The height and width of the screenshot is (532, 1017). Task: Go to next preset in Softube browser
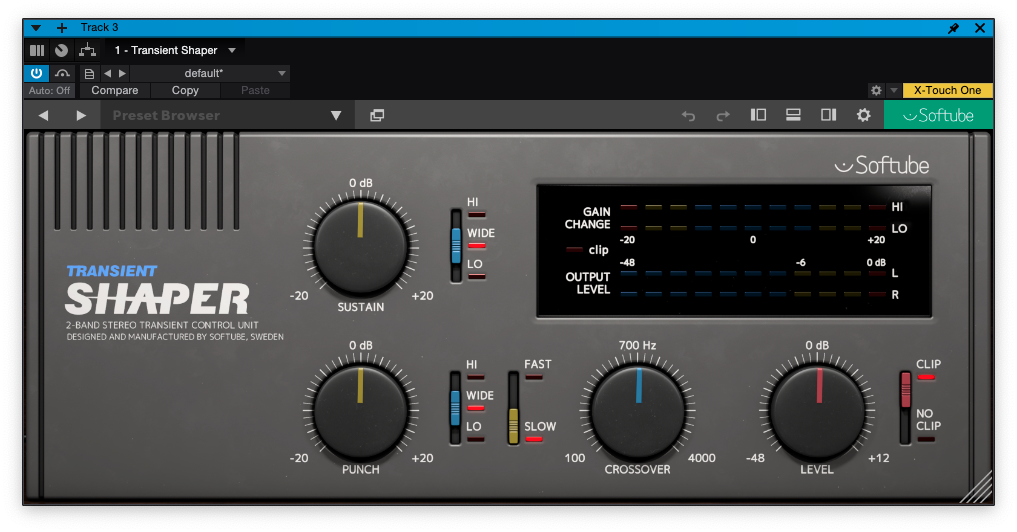81,115
